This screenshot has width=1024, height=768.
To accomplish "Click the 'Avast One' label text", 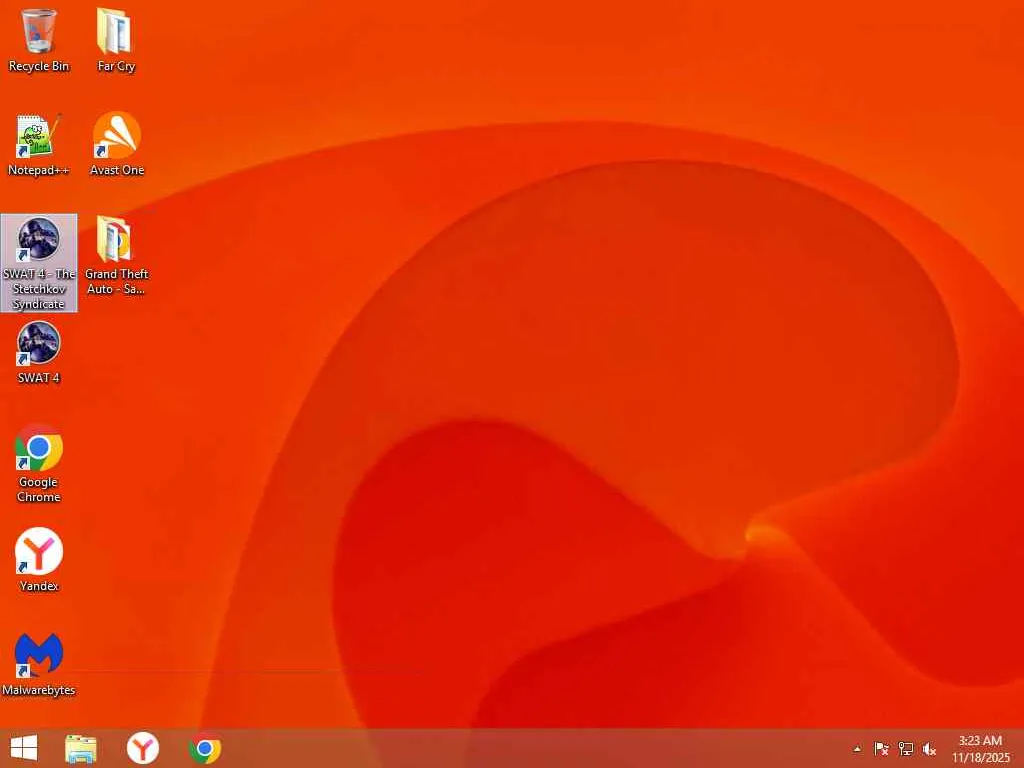I will [x=117, y=170].
